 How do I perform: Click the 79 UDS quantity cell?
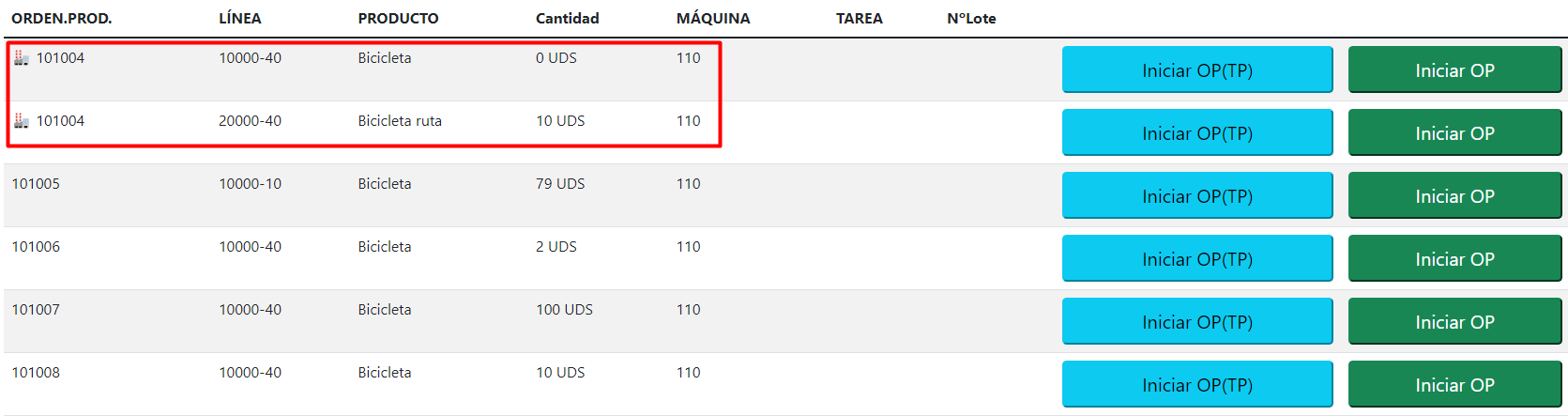(560, 184)
